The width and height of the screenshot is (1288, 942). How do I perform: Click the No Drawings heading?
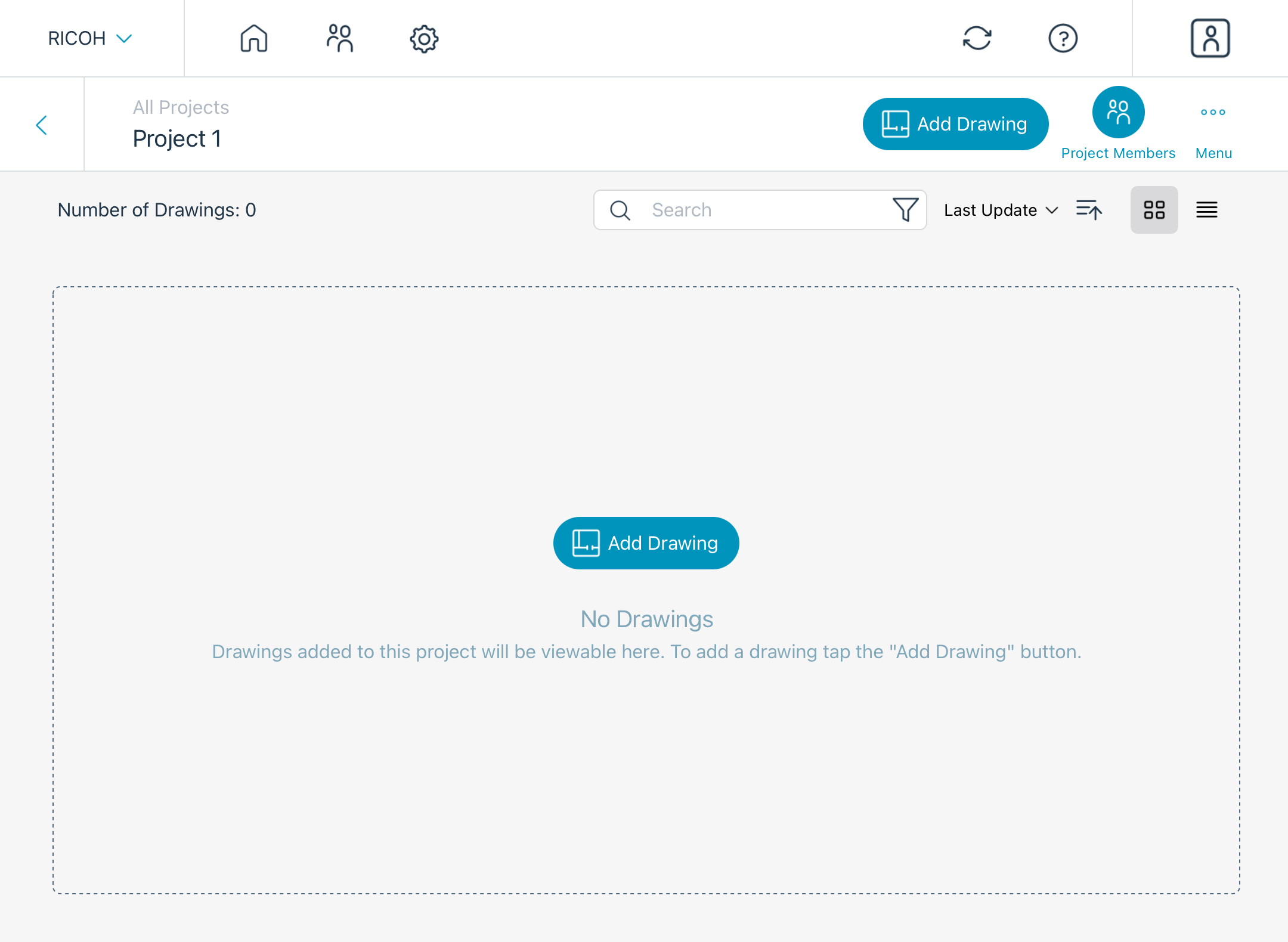tap(646, 619)
